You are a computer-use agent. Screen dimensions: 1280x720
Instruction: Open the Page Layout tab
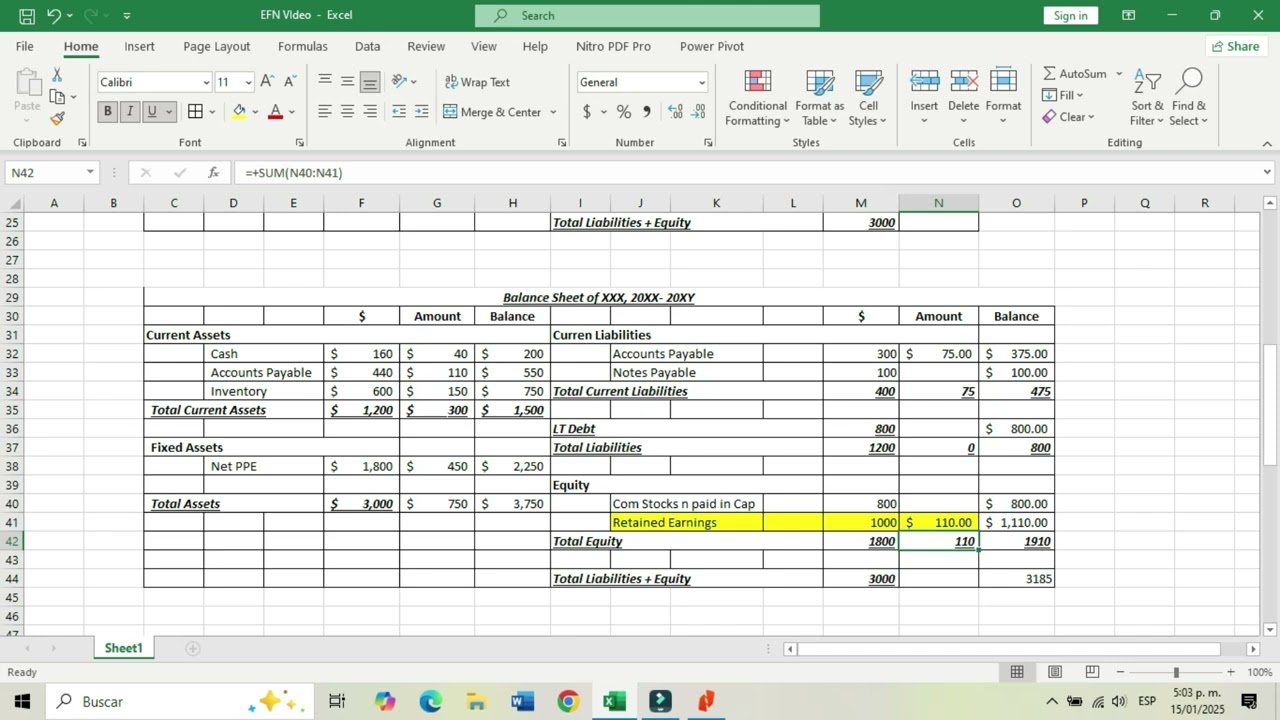[217, 46]
